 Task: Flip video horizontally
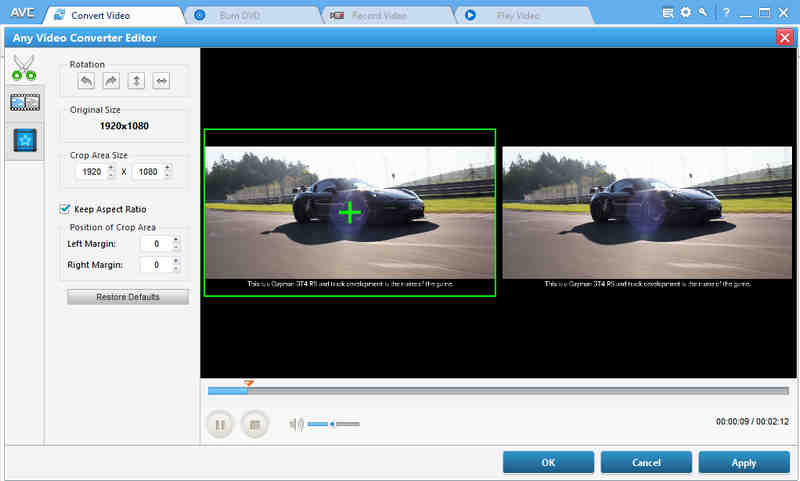click(161, 81)
